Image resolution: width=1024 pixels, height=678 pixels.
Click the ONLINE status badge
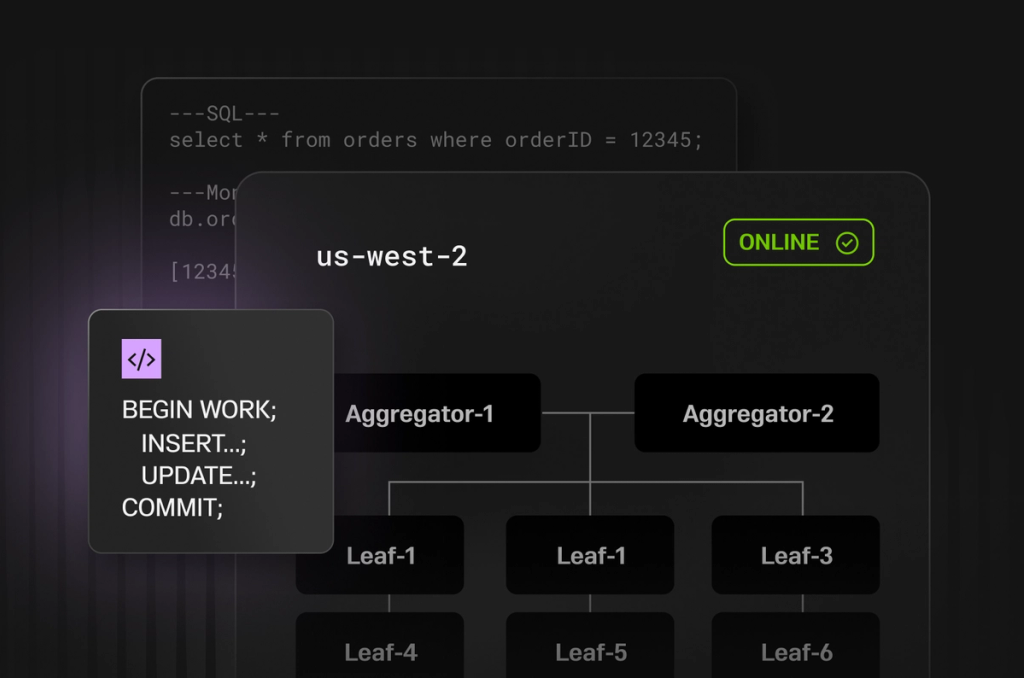coord(798,242)
